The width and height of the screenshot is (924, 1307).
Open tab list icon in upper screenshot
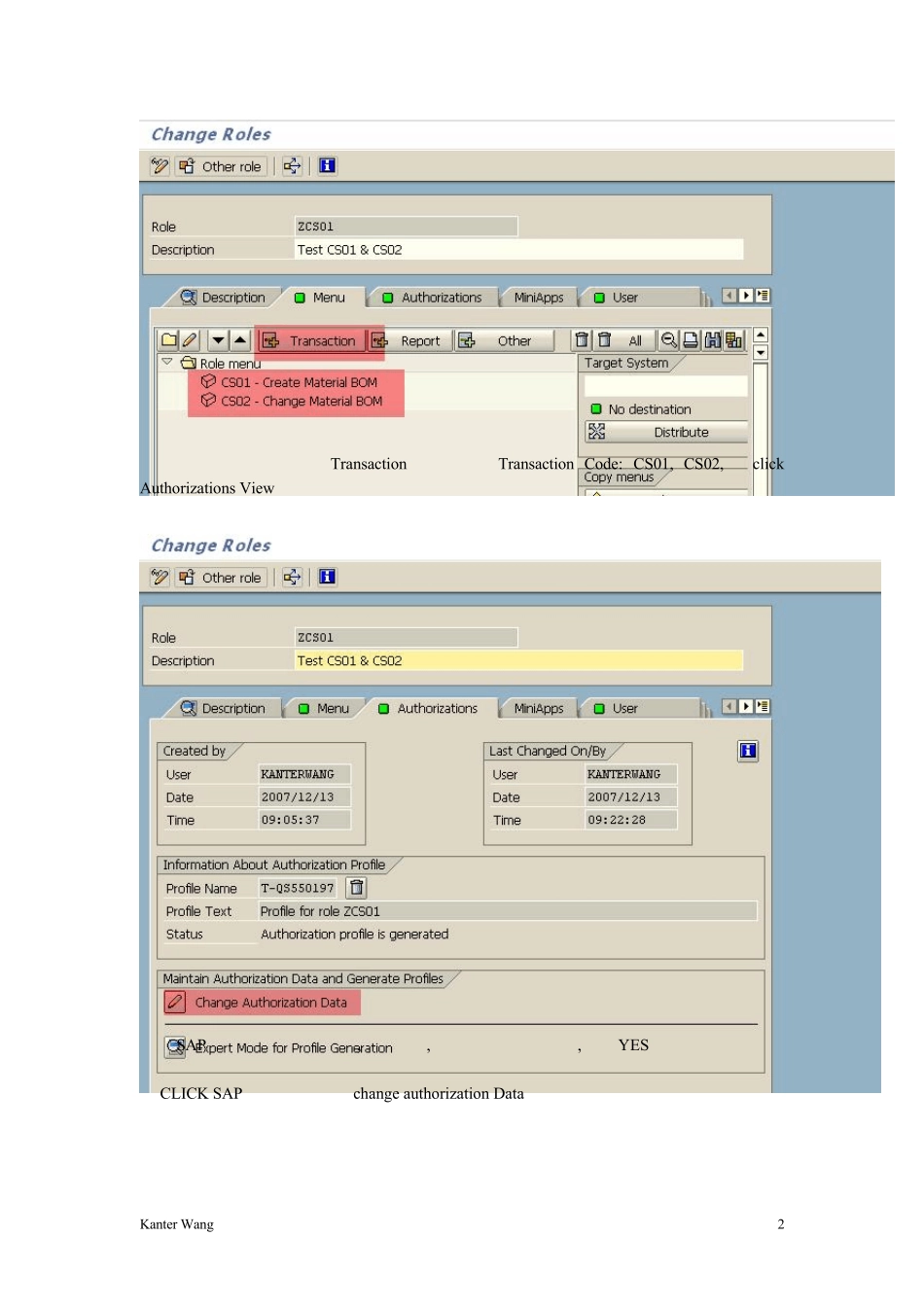point(763,296)
